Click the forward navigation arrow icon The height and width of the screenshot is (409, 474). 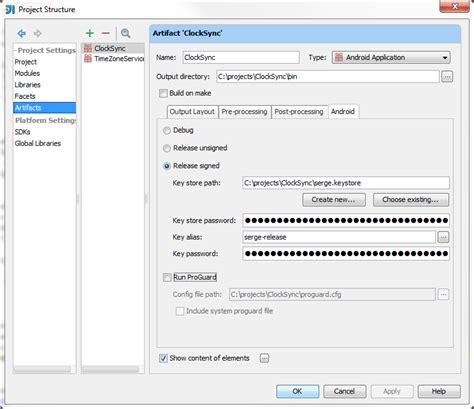[x=38, y=33]
